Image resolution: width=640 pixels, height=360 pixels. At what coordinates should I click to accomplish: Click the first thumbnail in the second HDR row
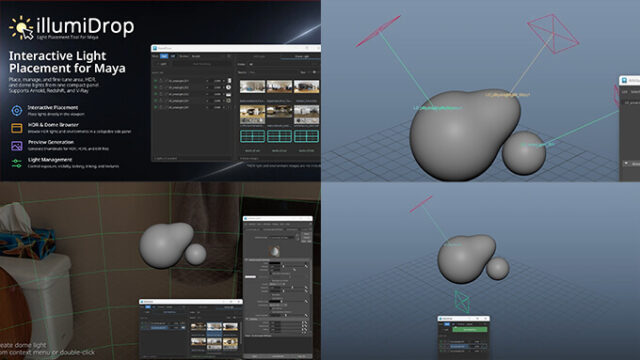pyautogui.click(x=252, y=114)
